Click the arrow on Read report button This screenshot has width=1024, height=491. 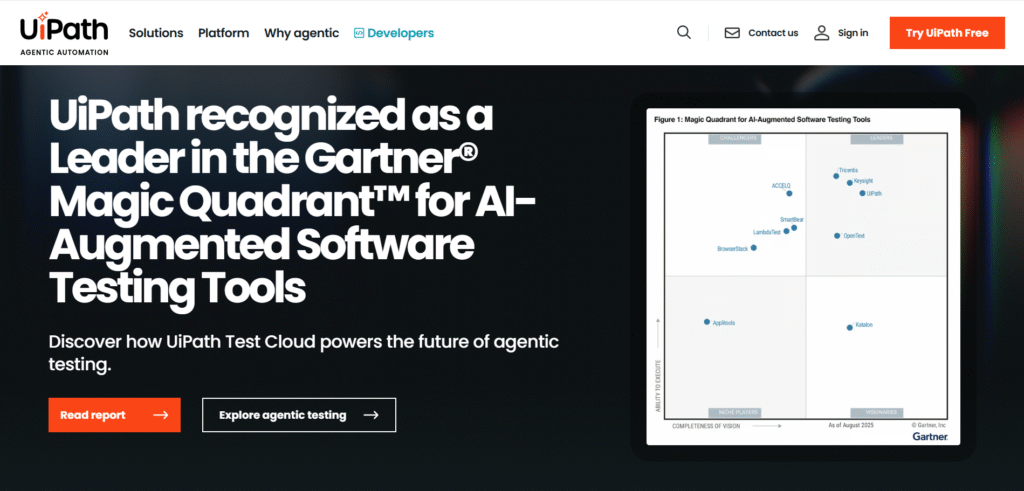[x=160, y=415]
